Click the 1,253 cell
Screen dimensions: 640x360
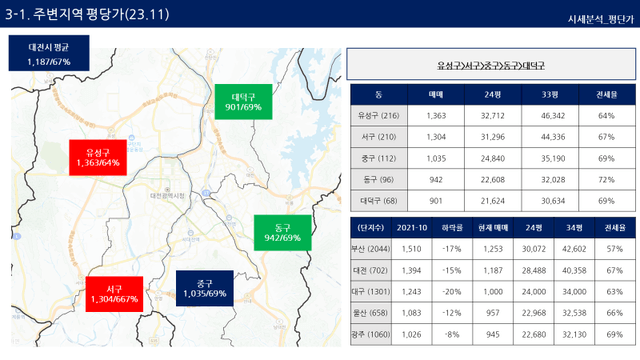click(493, 249)
